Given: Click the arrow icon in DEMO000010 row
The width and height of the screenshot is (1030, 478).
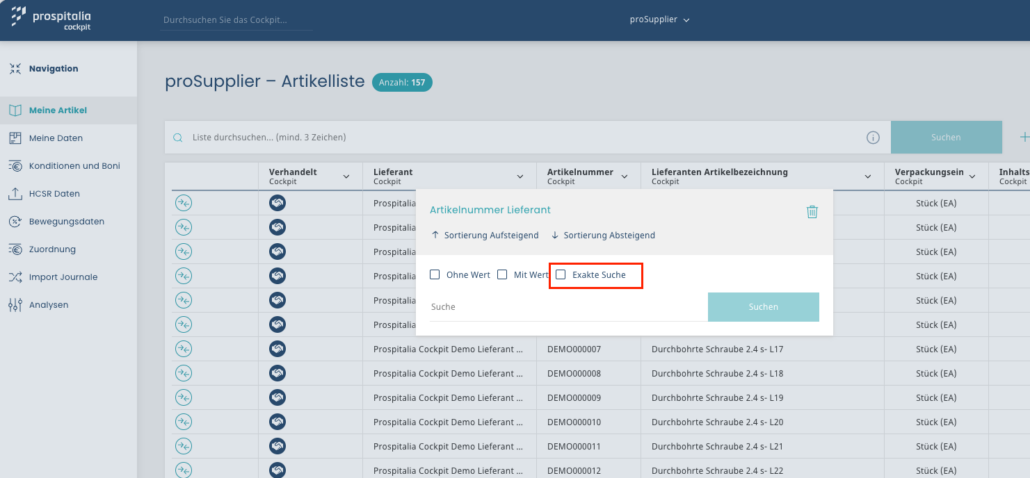Looking at the screenshot, I should coord(183,422).
